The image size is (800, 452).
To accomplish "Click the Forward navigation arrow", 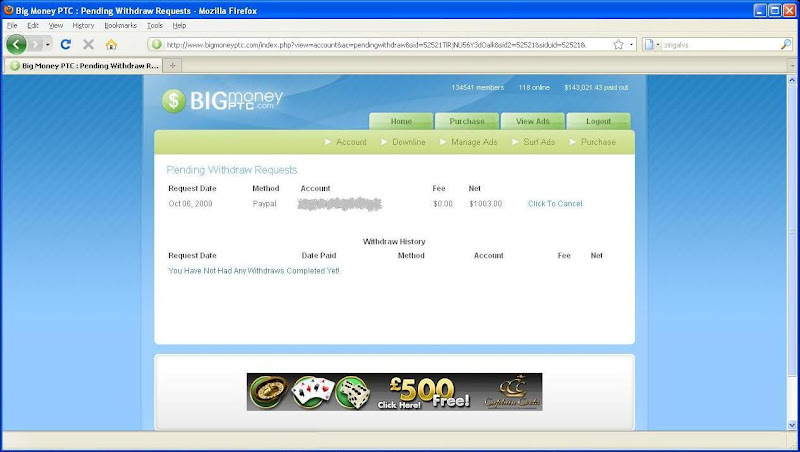I will (x=35, y=44).
